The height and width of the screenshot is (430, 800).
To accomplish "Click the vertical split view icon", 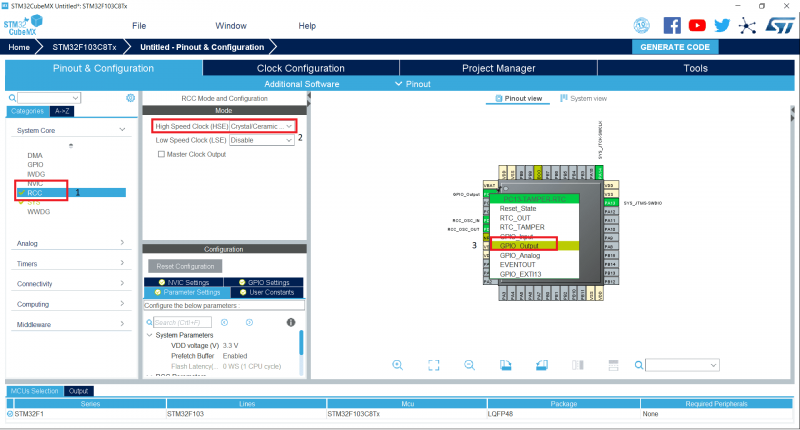I will tap(578, 365).
